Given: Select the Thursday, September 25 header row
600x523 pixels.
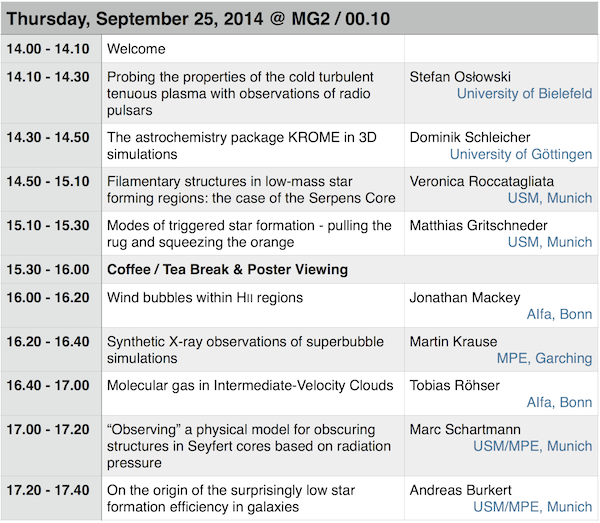Looking at the screenshot, I should tap(300, 19).
